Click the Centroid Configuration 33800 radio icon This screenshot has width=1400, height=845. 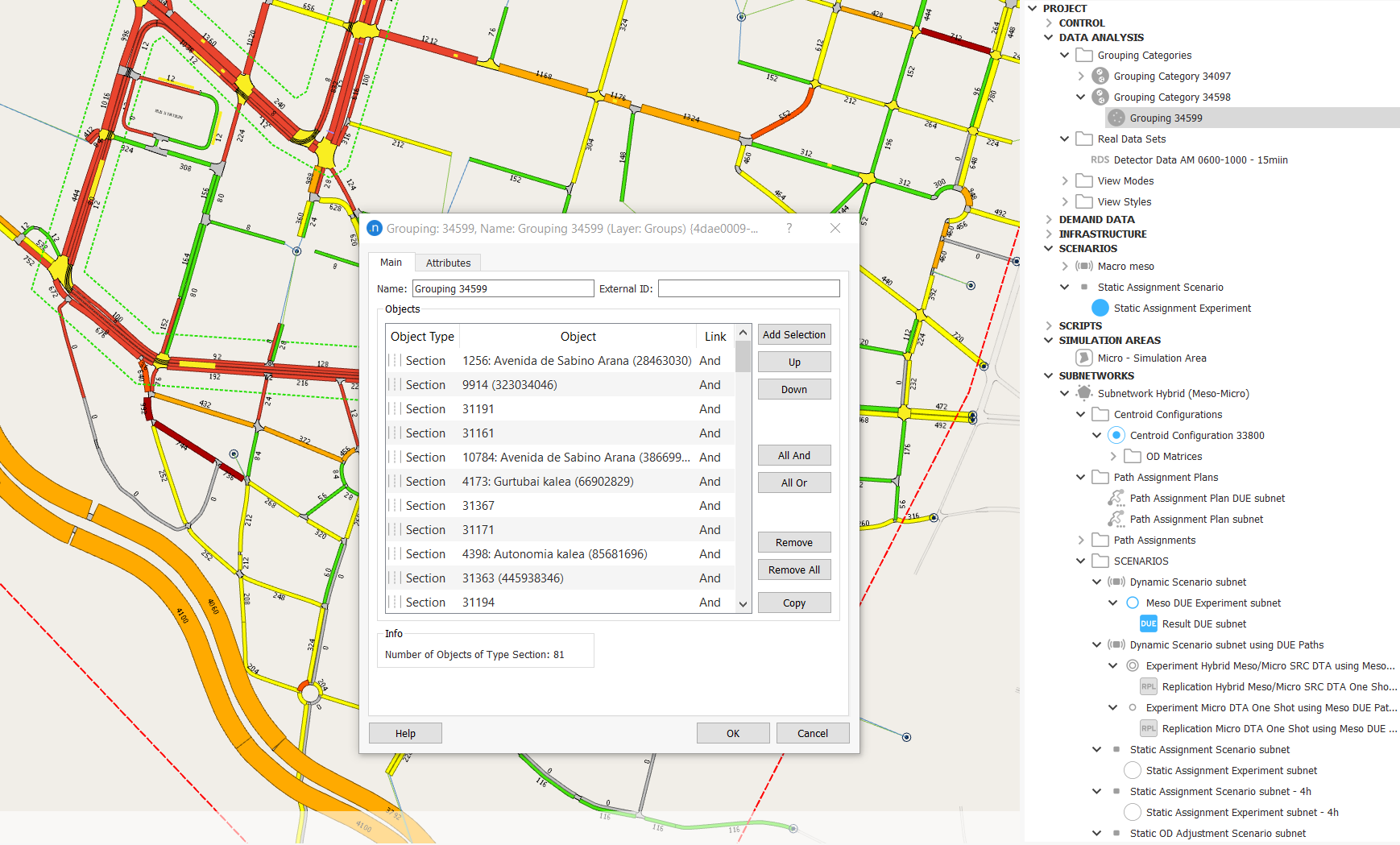(x=1116, y=435)
